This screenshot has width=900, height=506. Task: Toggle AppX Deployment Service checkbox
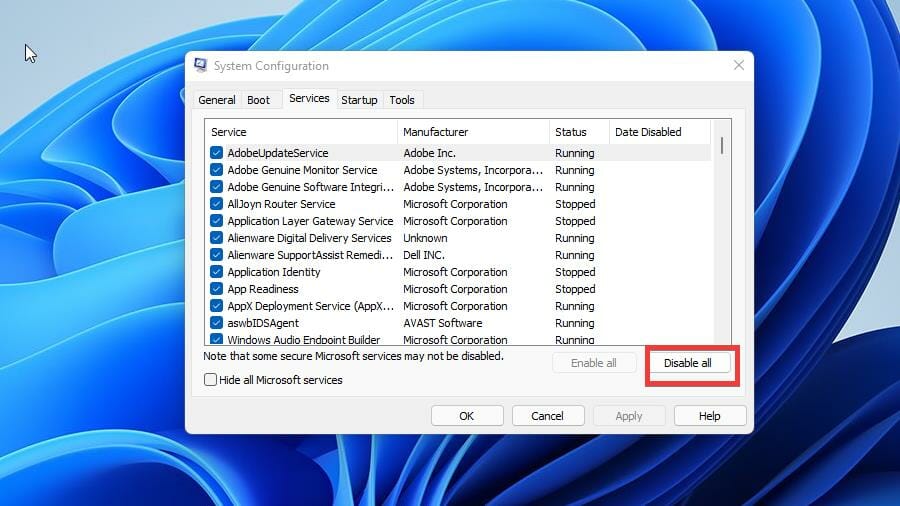click(x=216, y=306)
